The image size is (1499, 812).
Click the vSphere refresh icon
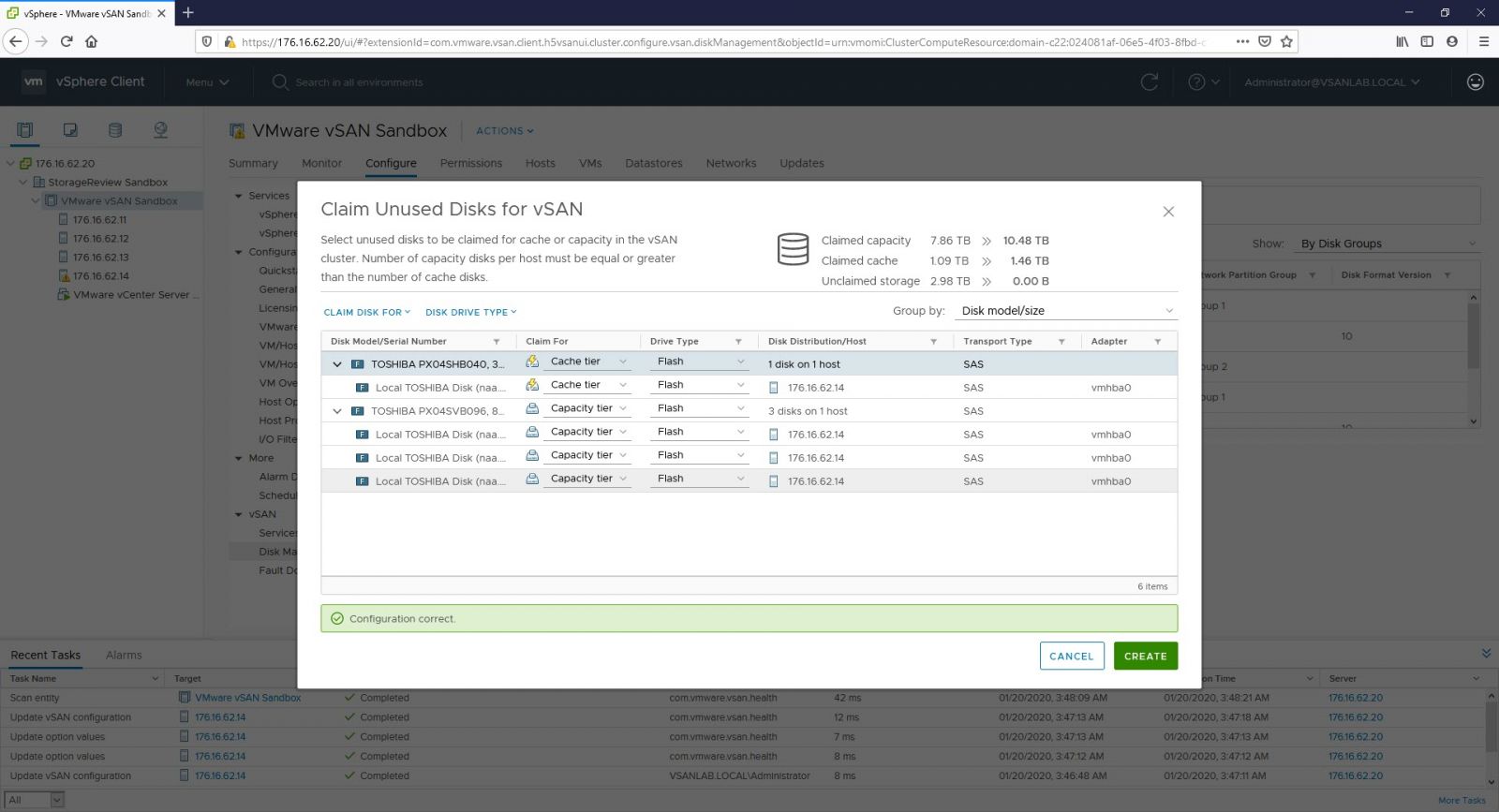(x=1150, y=82)
